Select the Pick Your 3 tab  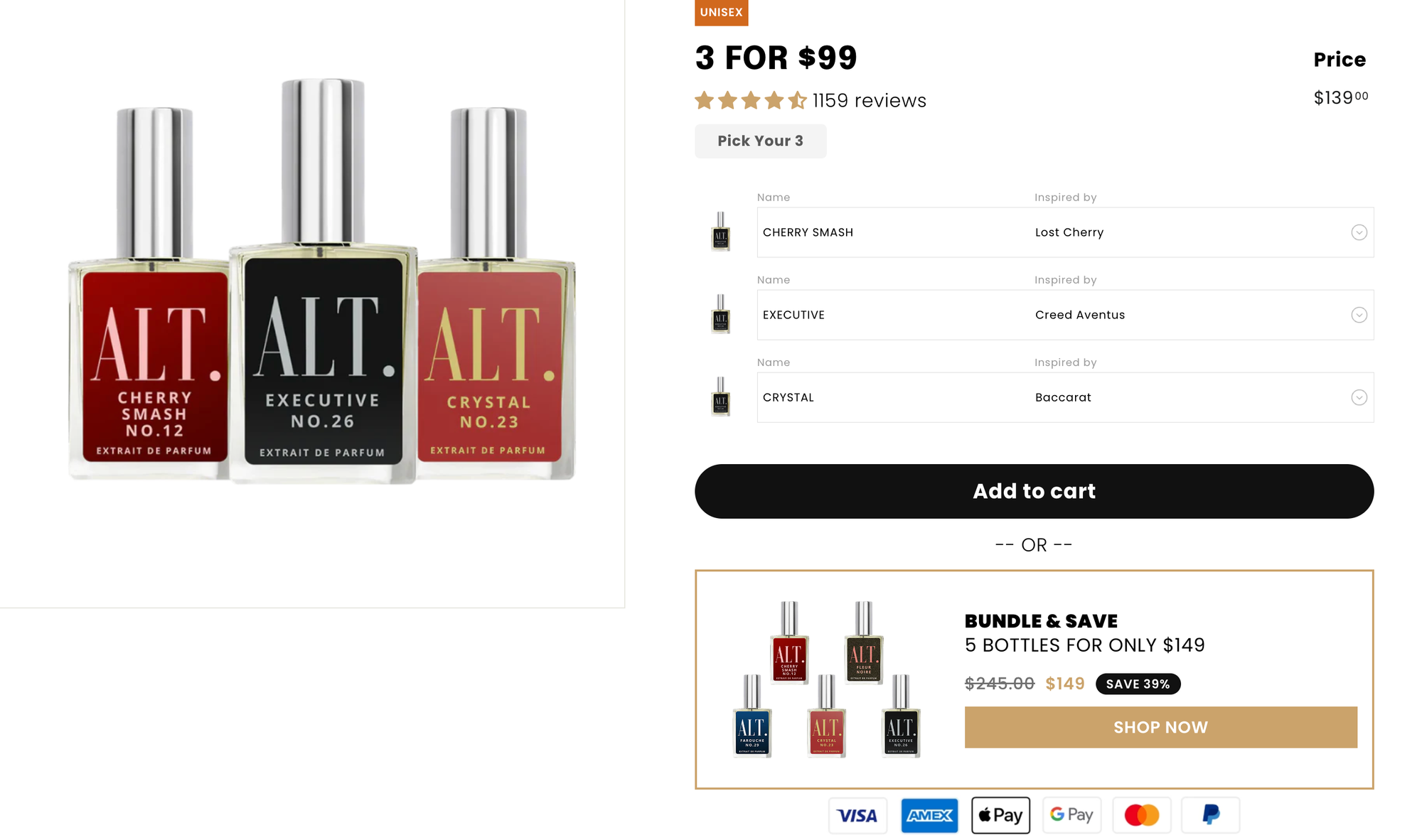tap(760, 141)
